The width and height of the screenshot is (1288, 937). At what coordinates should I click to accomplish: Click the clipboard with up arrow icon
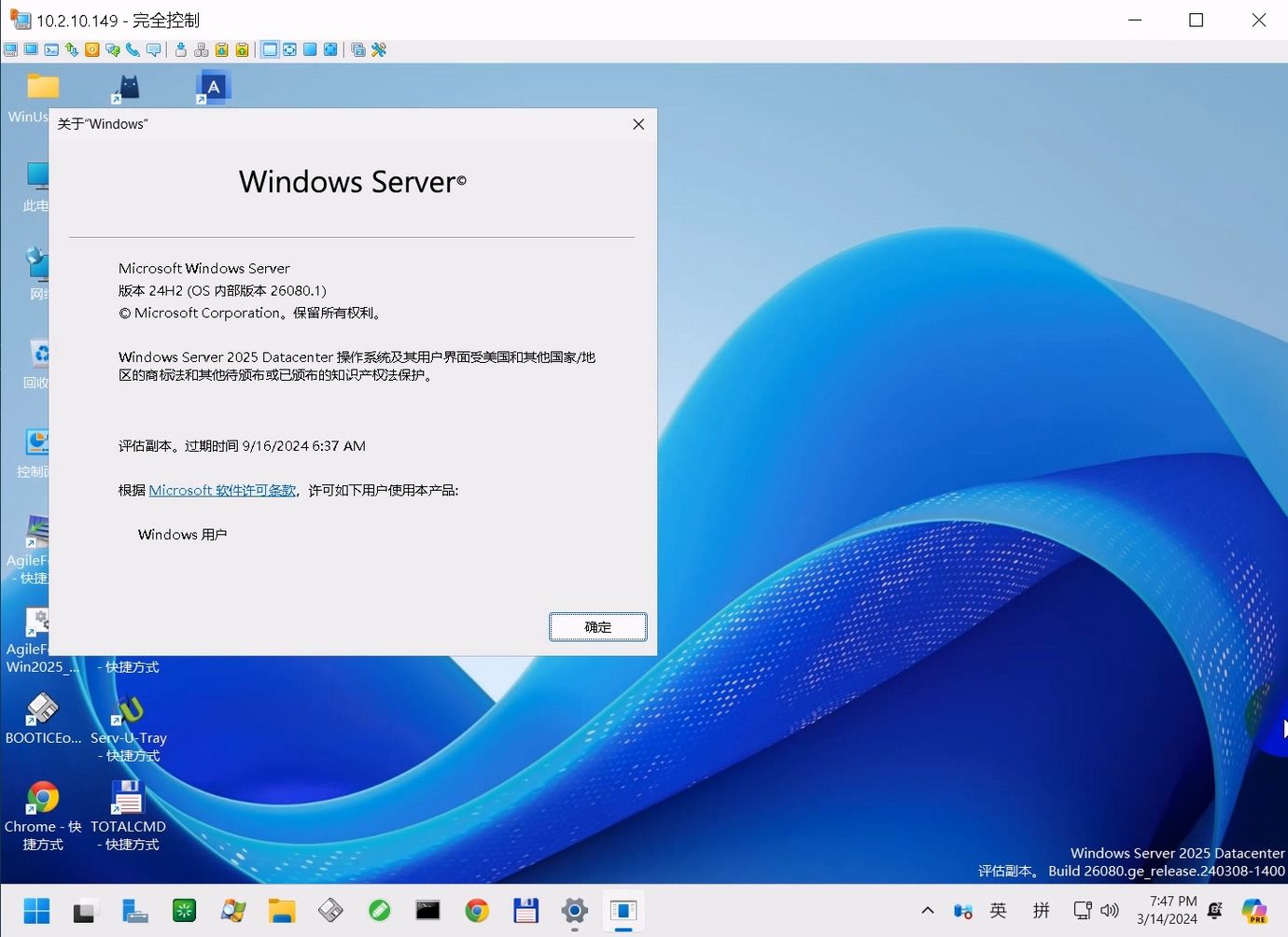point(243,49)
